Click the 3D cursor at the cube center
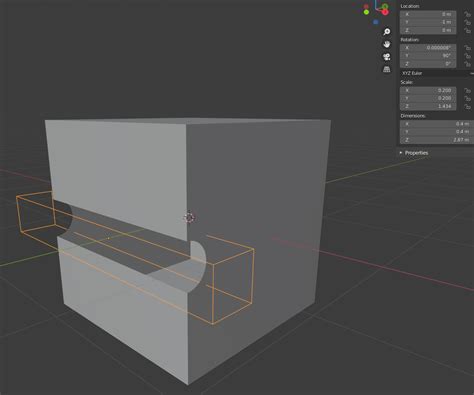Screen dimensions: 474x395 (189, 218)
